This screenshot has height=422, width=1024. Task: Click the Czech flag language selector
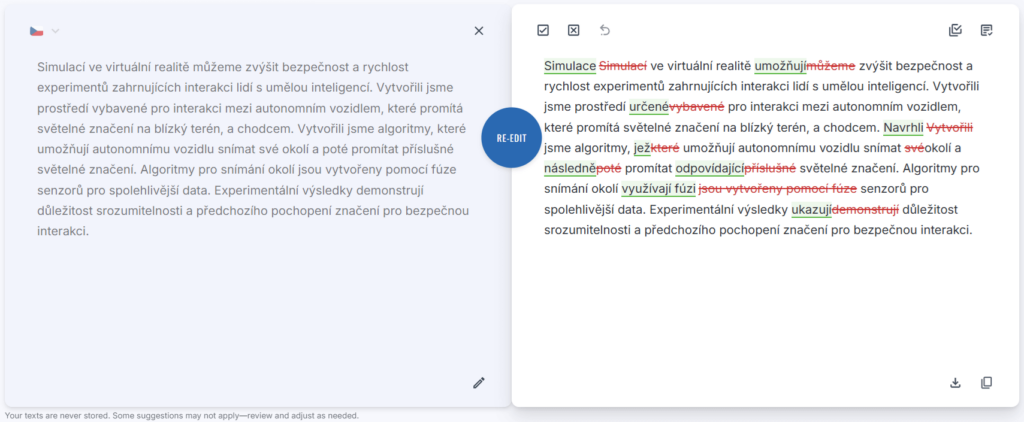(36, 31)
